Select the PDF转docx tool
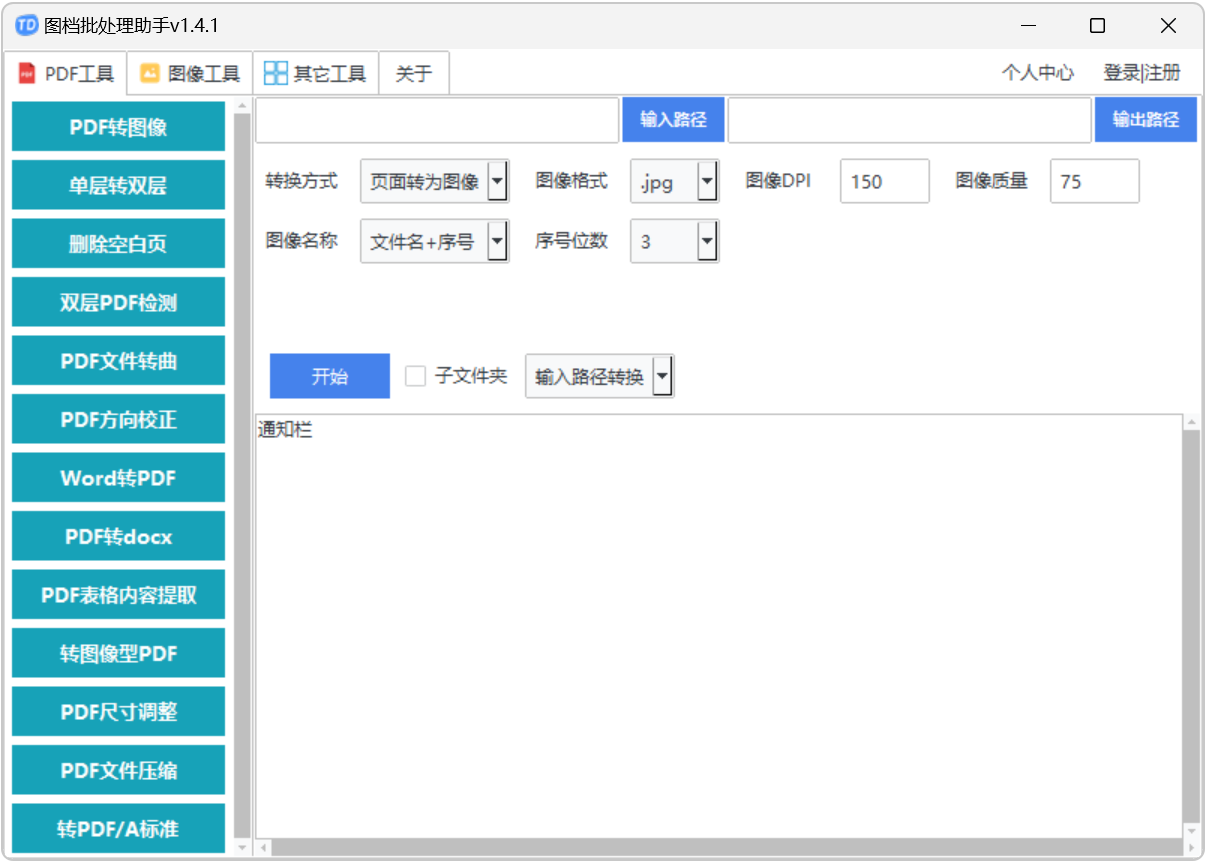Viewport: 1206px width, 863px height. [x=118, y=536]
